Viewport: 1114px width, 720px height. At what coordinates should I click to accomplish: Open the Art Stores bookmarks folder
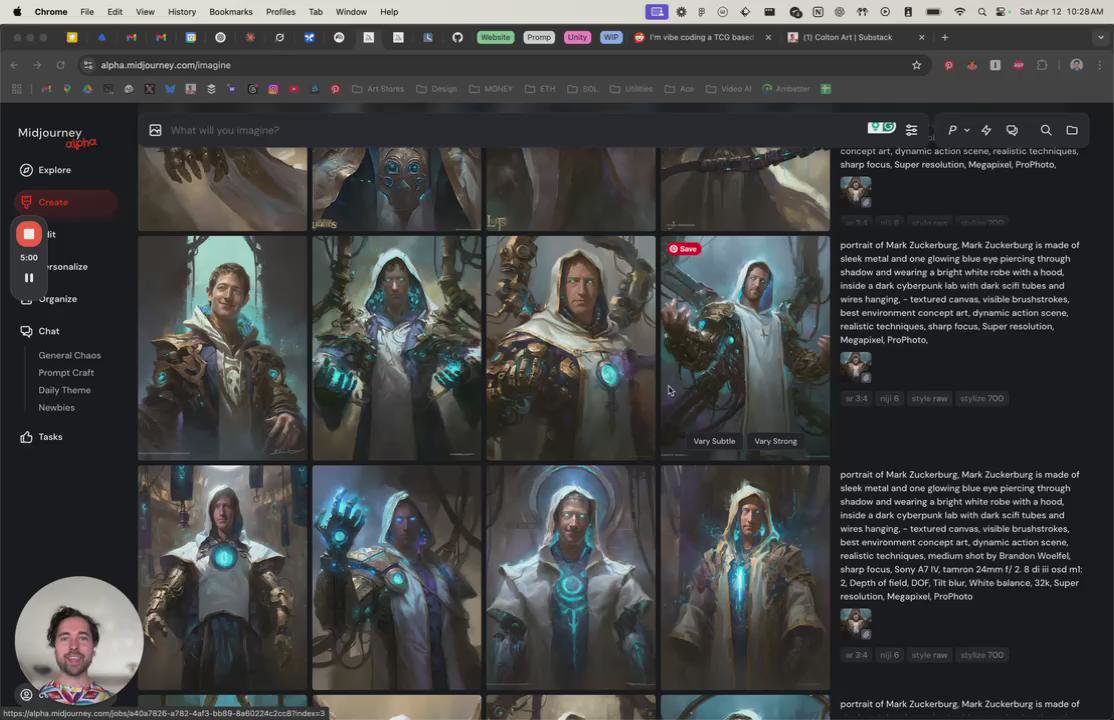pyautogui.click(x=378, y=89)
